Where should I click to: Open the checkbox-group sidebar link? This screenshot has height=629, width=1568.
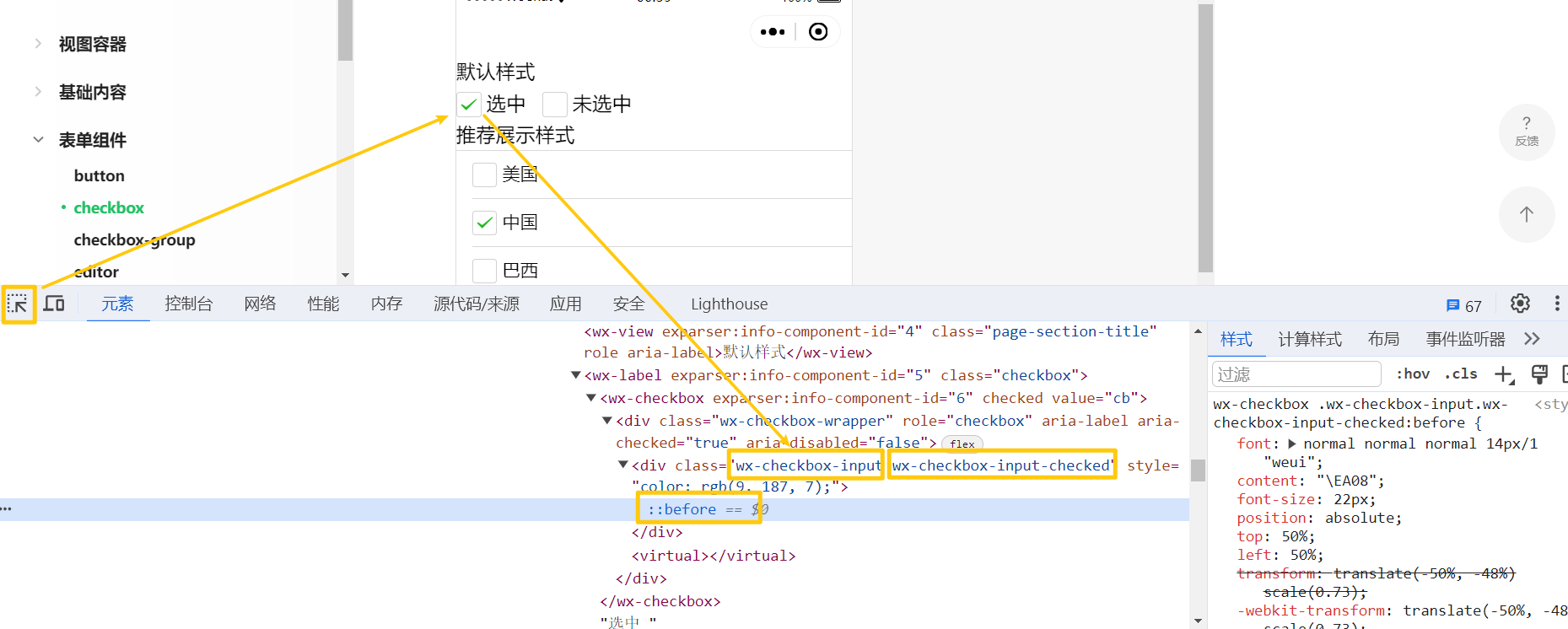[134, 240]
